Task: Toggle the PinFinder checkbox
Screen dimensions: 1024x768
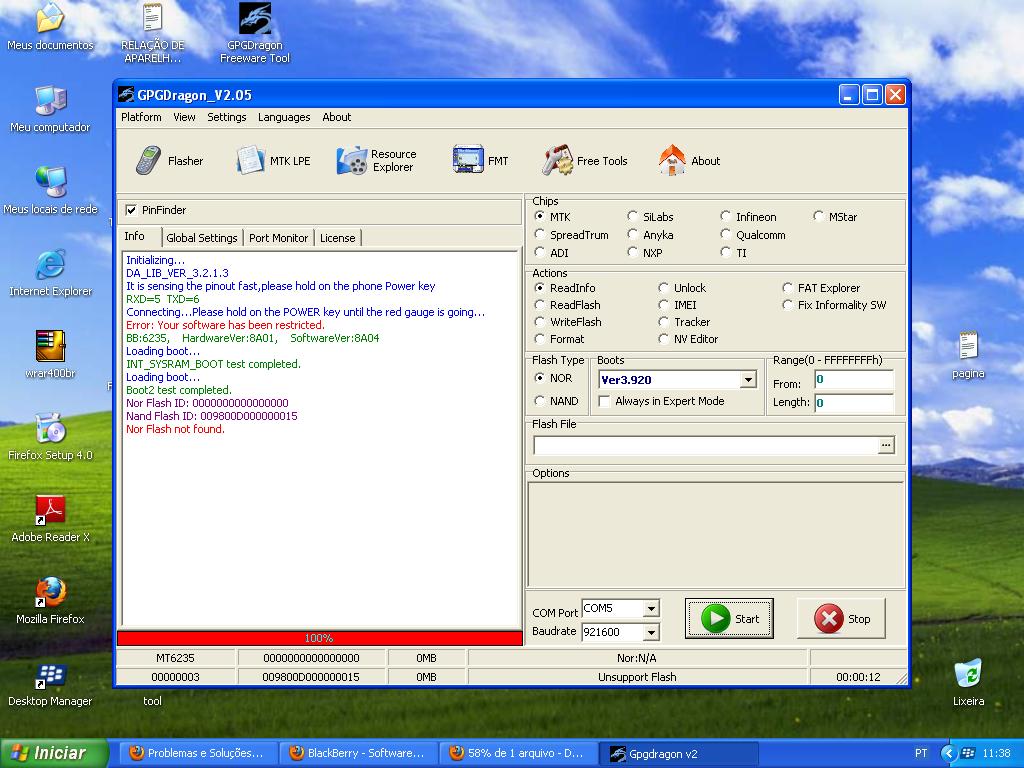Action: pyautogui.click(x=131, y=210)
